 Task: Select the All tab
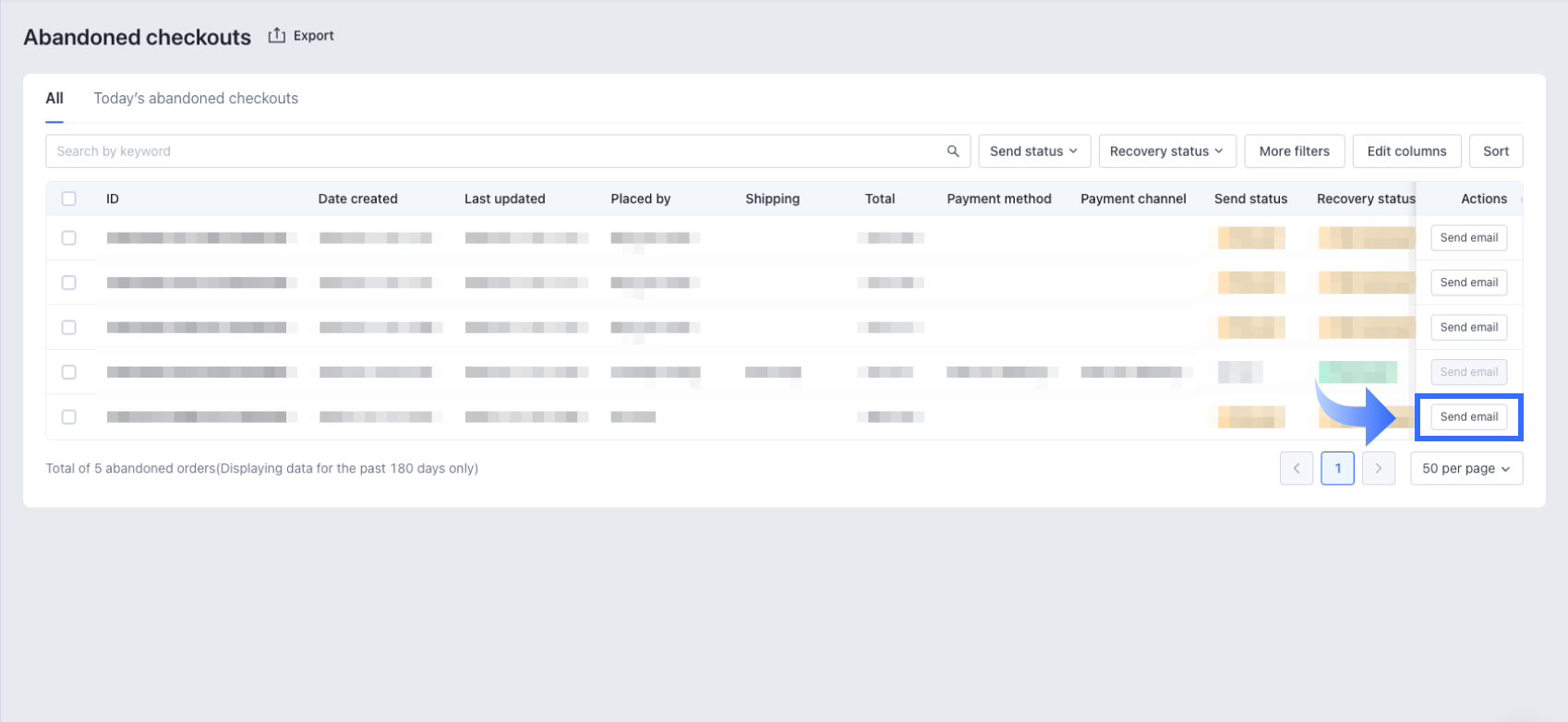click(54, 99)
